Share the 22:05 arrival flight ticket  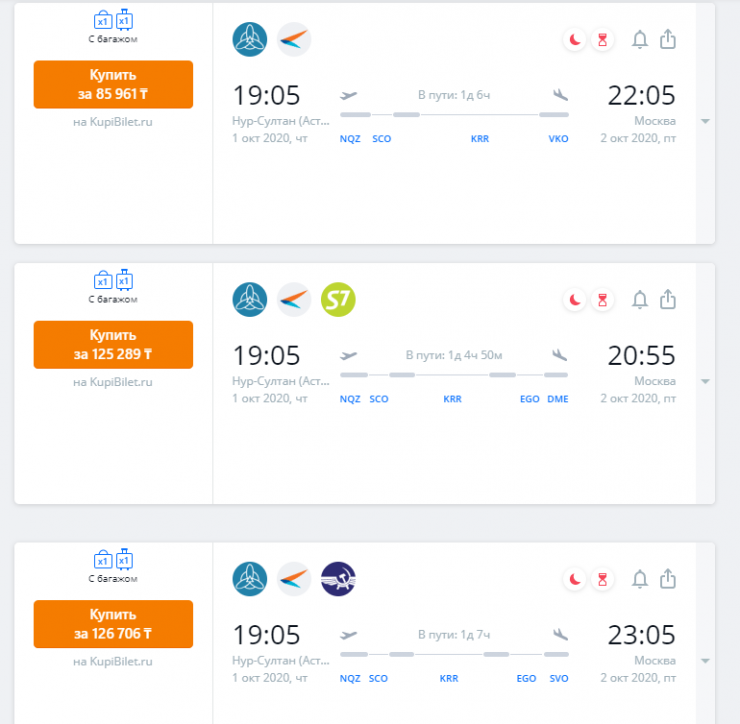[x=669, y=40]
